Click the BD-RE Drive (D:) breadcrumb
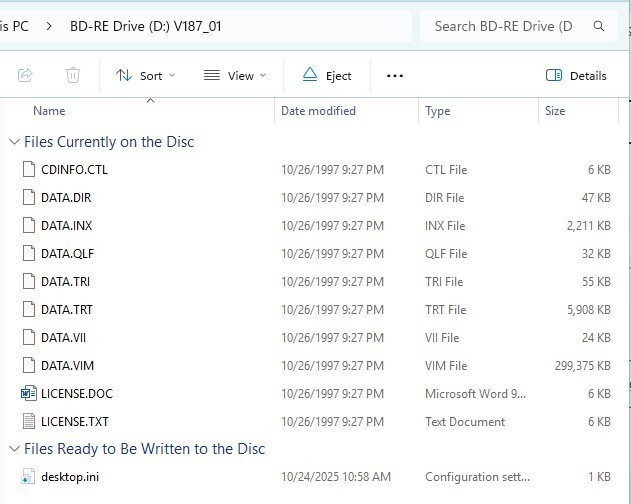 pyautogui.click(x=145, y=26)
